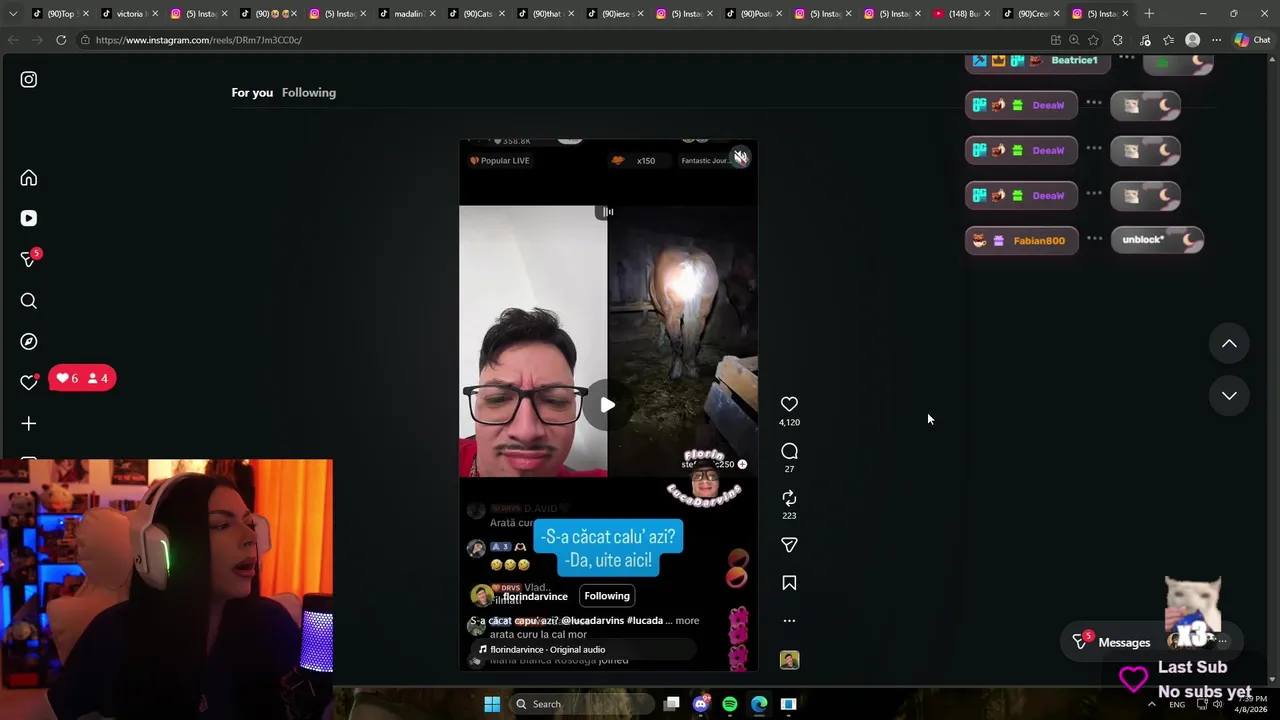Open the Windows Start menu
Screen dimensions: 1280x720
point(492,704)
